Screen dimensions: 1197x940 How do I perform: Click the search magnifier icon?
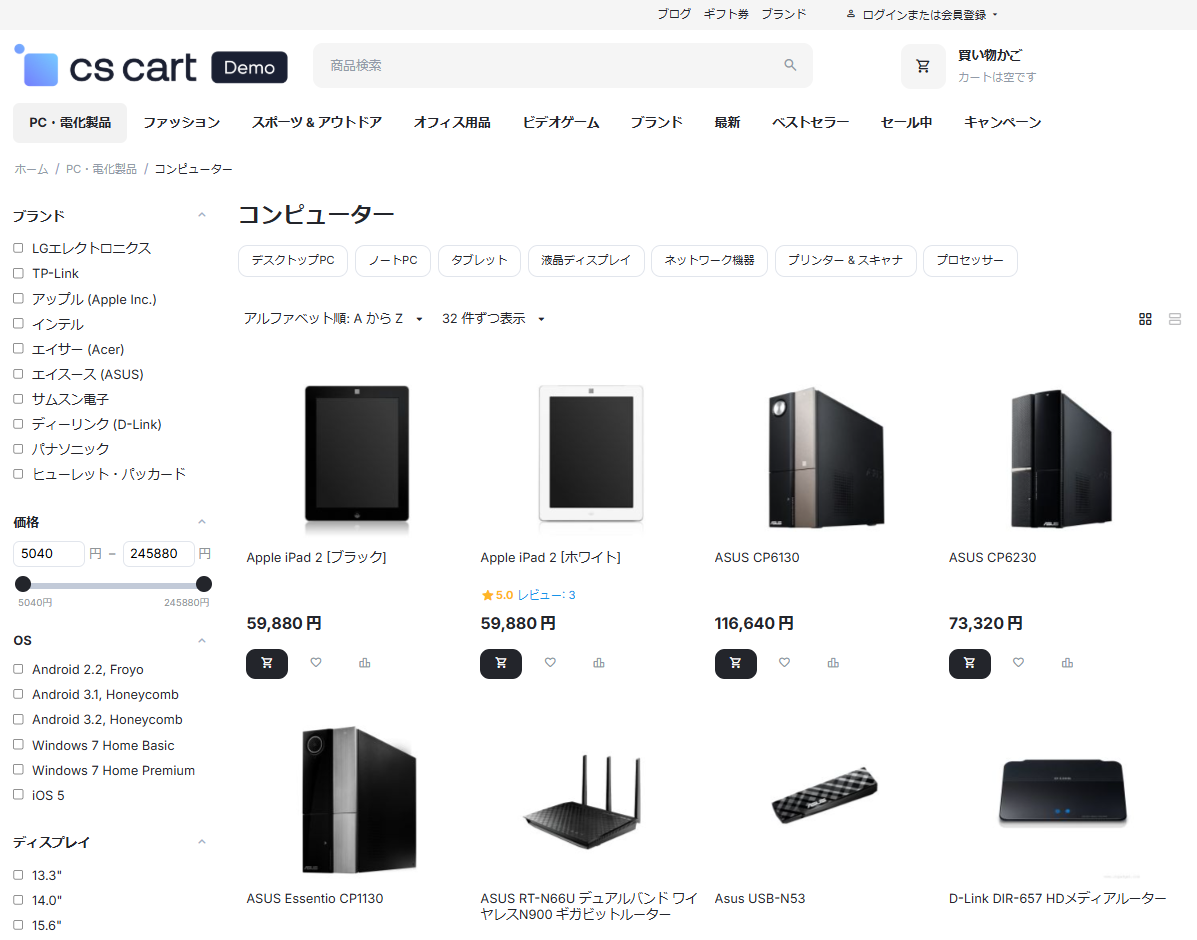[x=790, y=66]
